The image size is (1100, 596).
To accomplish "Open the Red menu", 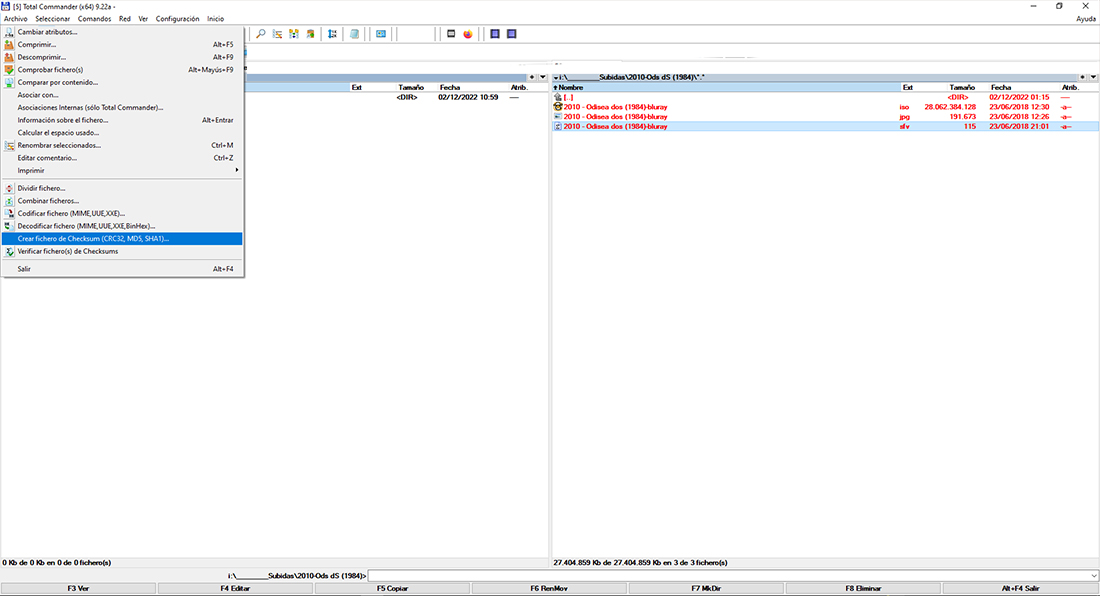I will pyautogui.click(x=125, y=19).
